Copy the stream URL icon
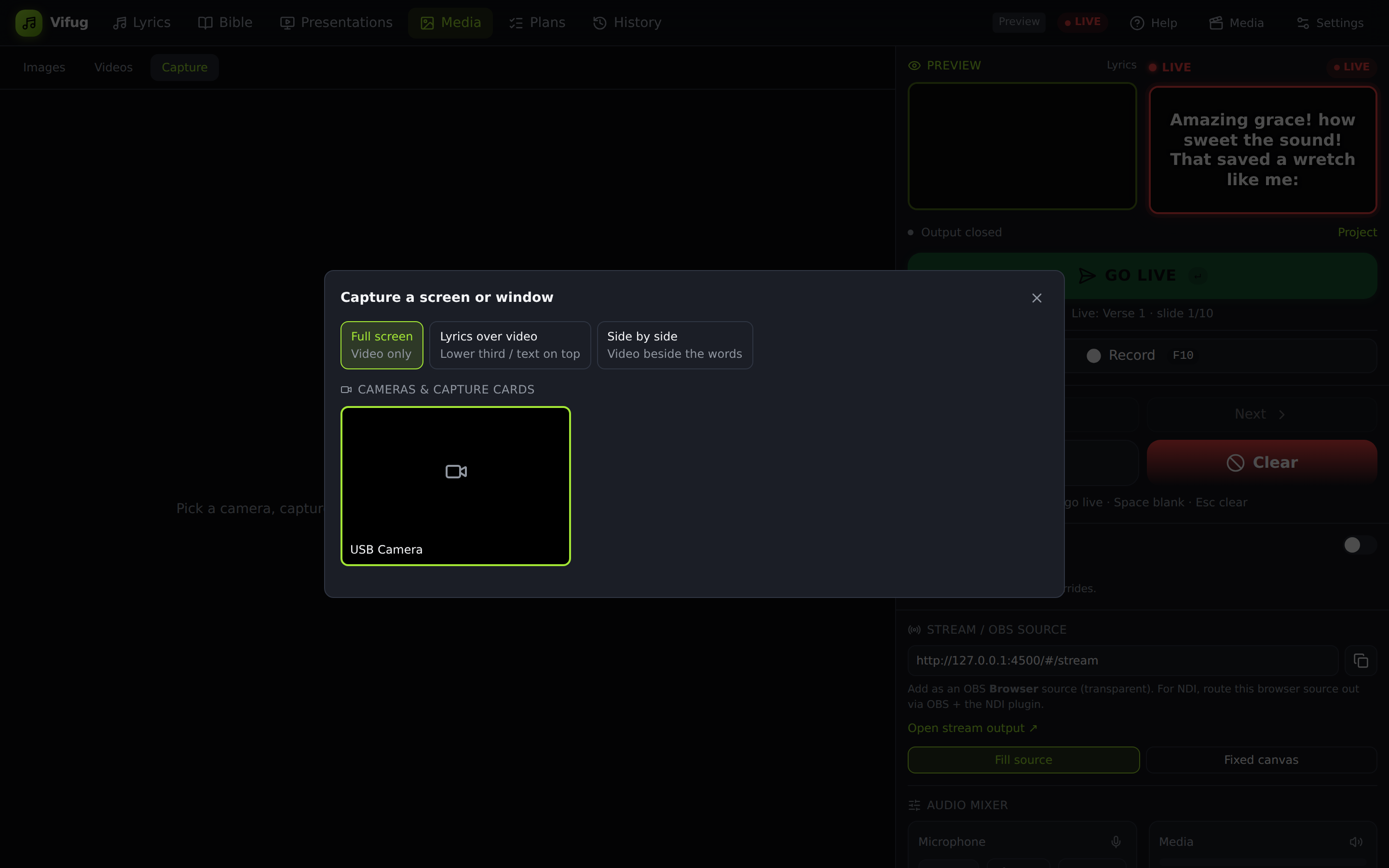Image resolution: width=1389 pixels, height=868 pixels. coord(1361,661)
